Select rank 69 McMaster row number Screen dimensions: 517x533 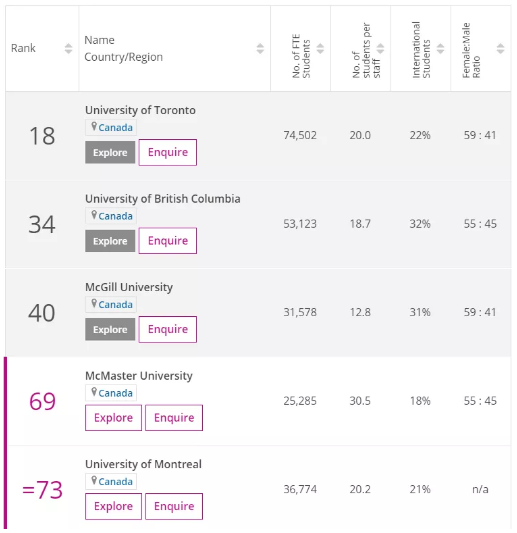click(42, 401)
